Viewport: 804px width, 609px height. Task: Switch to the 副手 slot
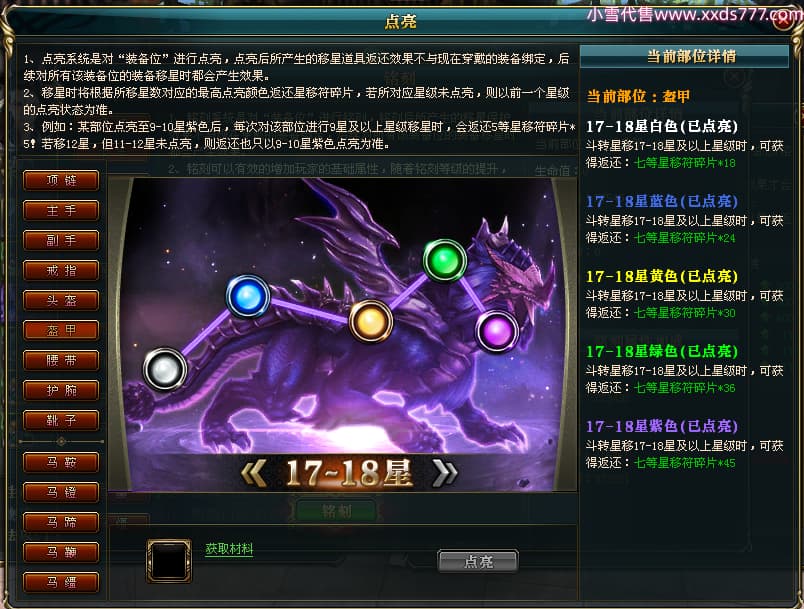click(x=61, y=240)
